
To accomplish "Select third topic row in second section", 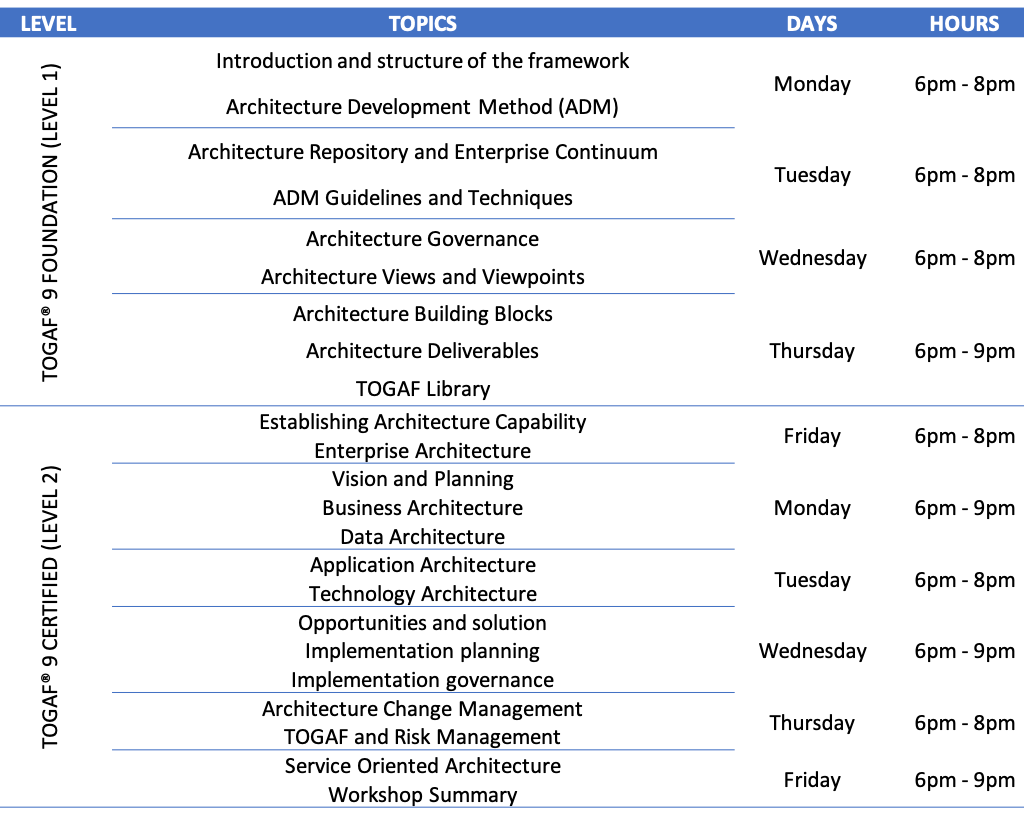I will click(x=422, y=578).
